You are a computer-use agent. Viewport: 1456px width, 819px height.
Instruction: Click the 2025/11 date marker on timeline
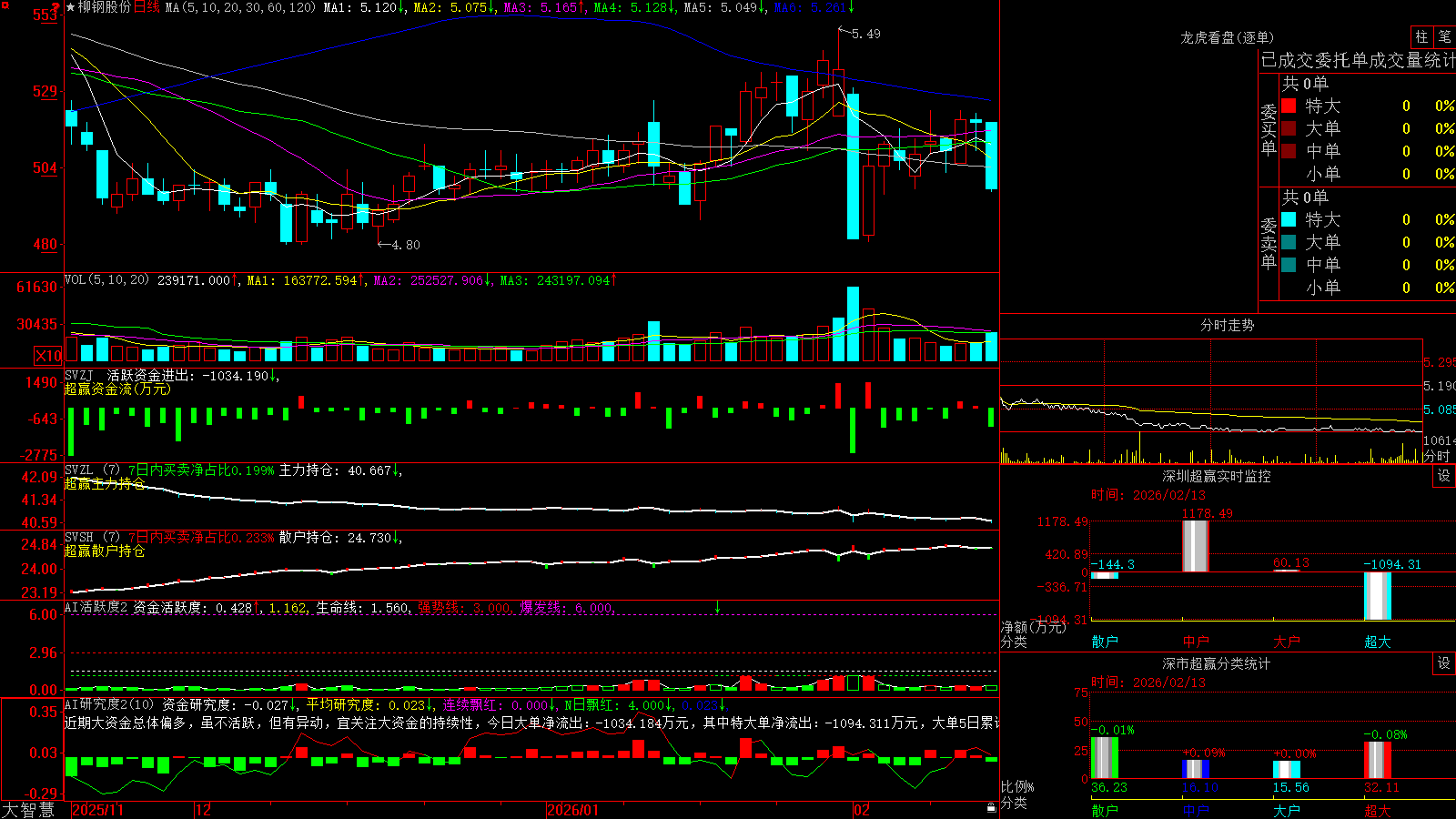pos(97,810)
